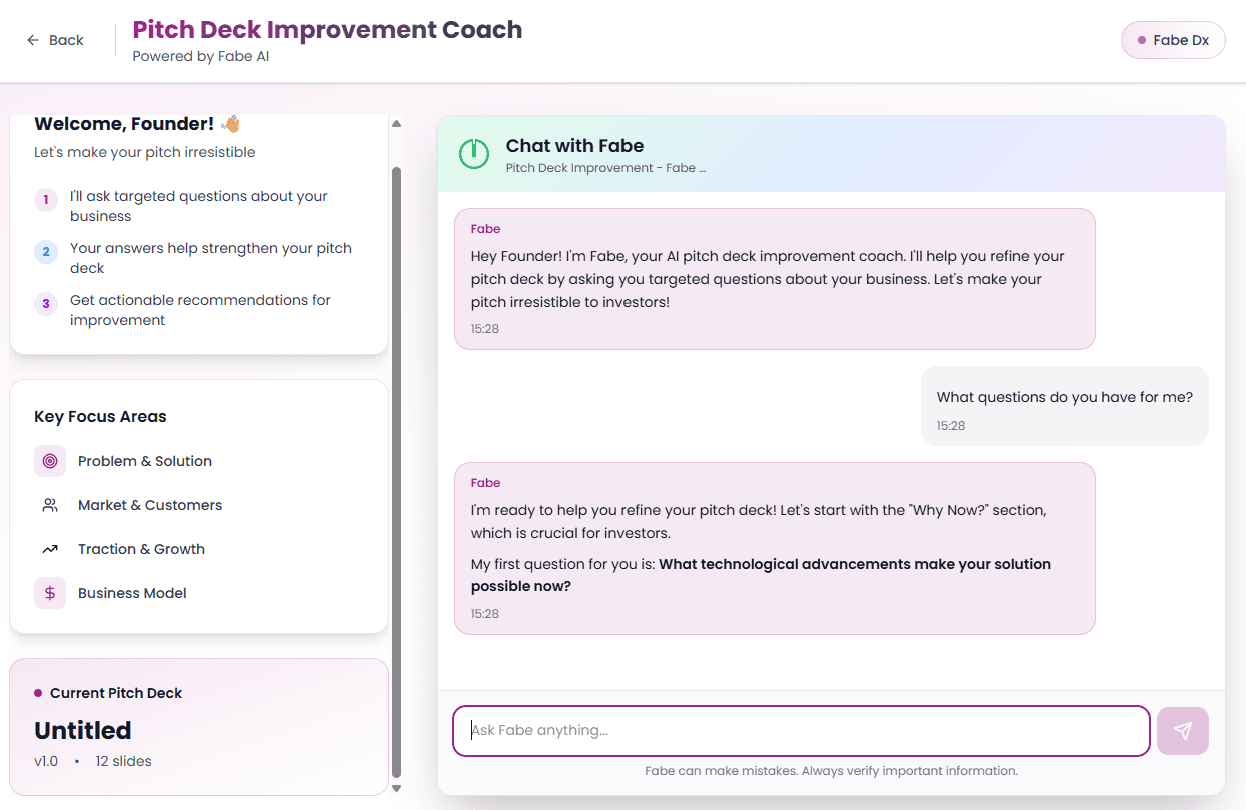
Task: Click the send paper-plane button
Action: coord(1183,731)
